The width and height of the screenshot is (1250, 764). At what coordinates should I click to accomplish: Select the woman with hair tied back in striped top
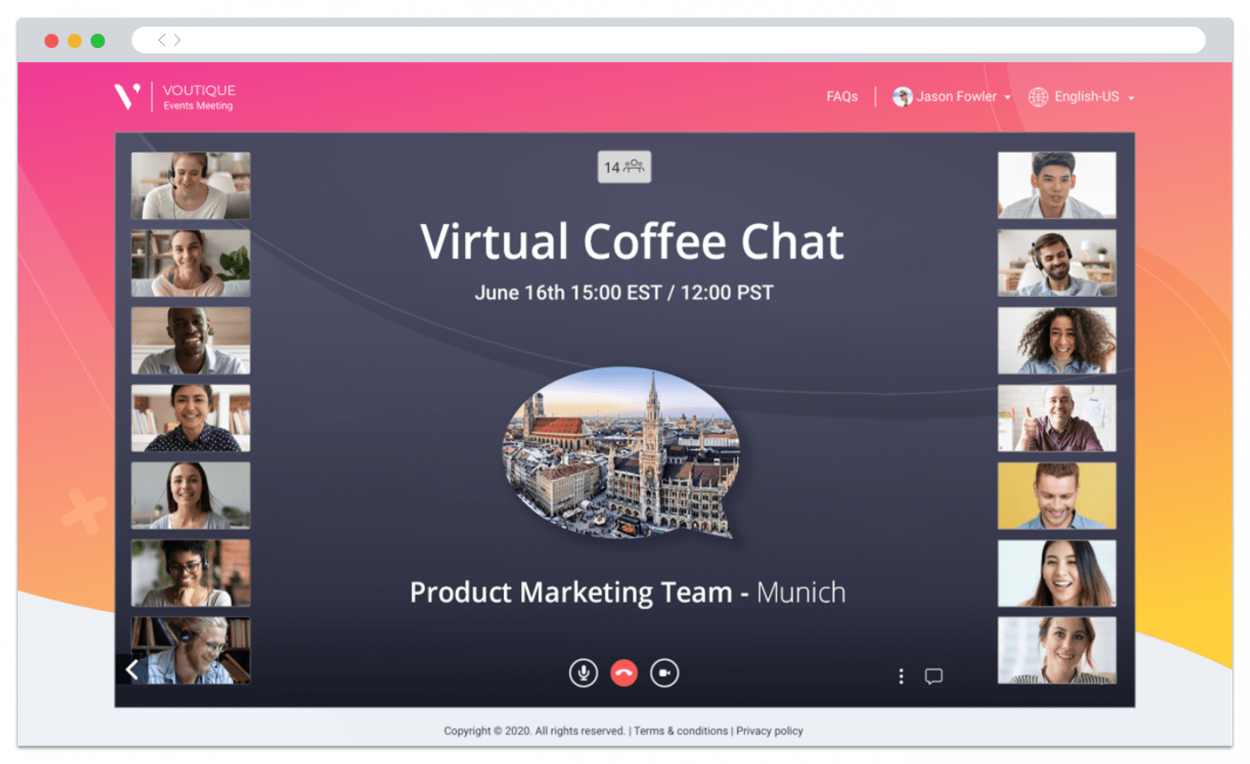pyautogui.click(x=1057, y=650)
